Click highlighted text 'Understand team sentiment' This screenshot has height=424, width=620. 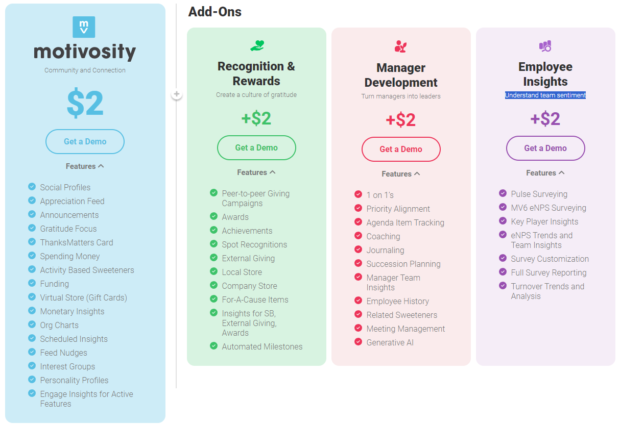click(x=545, y=96)
